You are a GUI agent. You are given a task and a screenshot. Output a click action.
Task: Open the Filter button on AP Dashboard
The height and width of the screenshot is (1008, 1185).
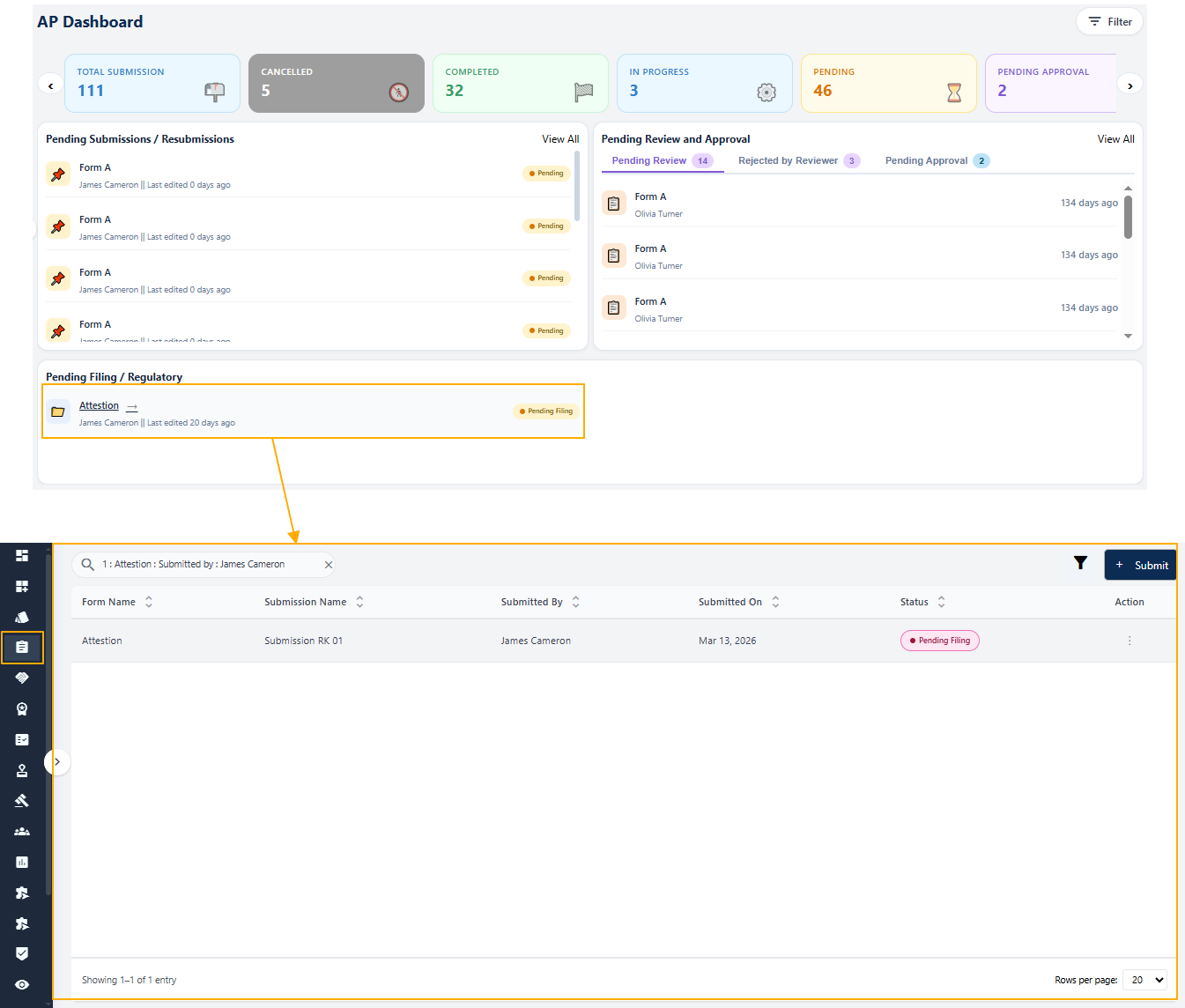pyautogui.click(x=1110, y=22)
